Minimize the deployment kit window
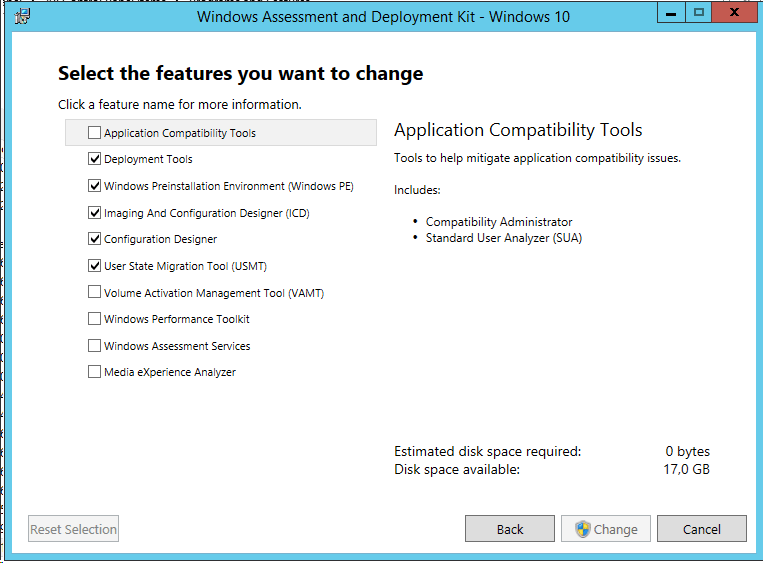763x563 pixels. [671, 12]
